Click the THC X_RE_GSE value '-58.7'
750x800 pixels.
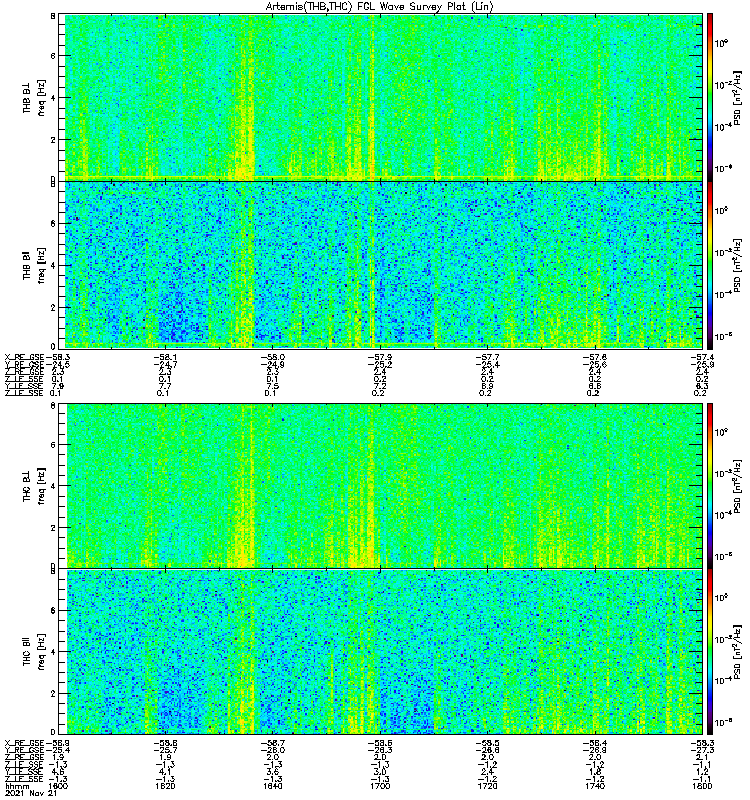[x=272, y=743]
